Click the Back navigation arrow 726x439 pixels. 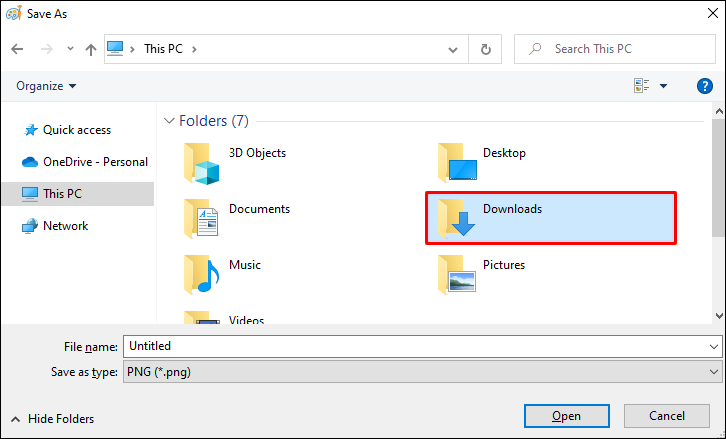(17, 48)
